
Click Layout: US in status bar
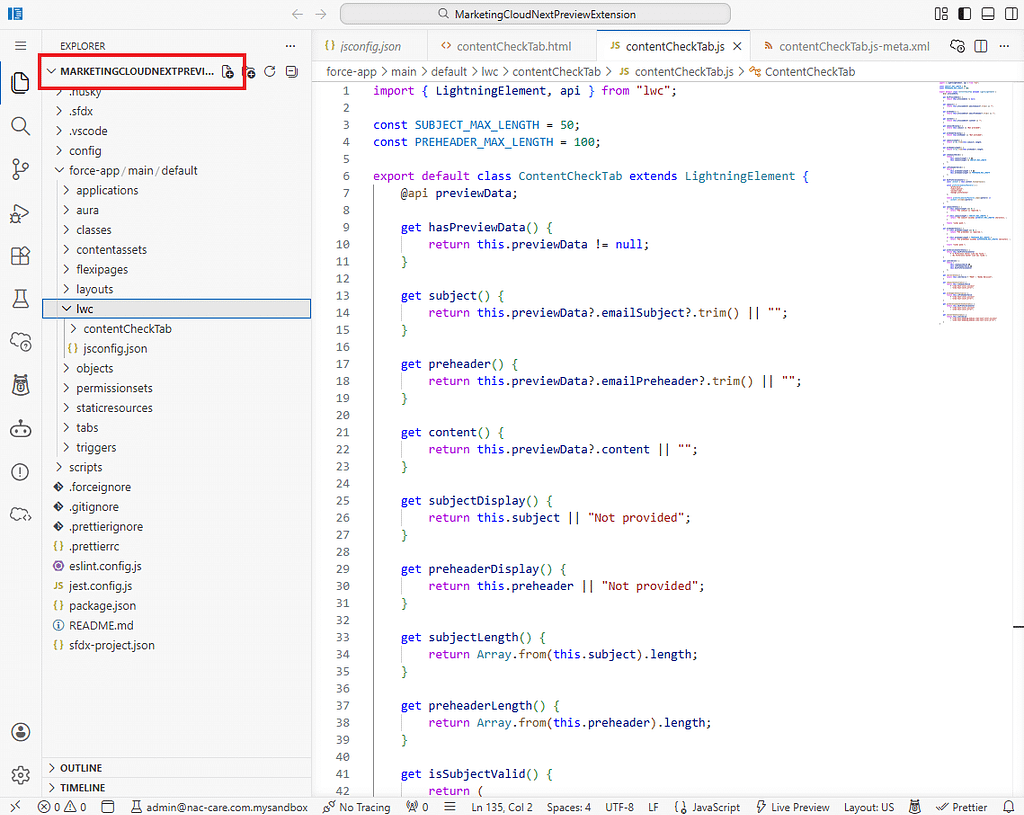point(869,807)
